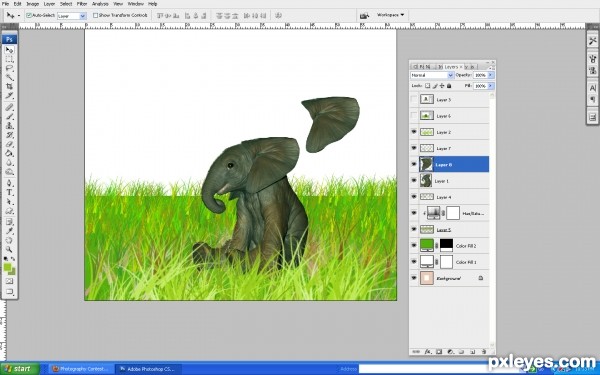Uncheck the Auto-Select checkbox
The height and width of the screenshot is (375, 600).
pos(29,15)
